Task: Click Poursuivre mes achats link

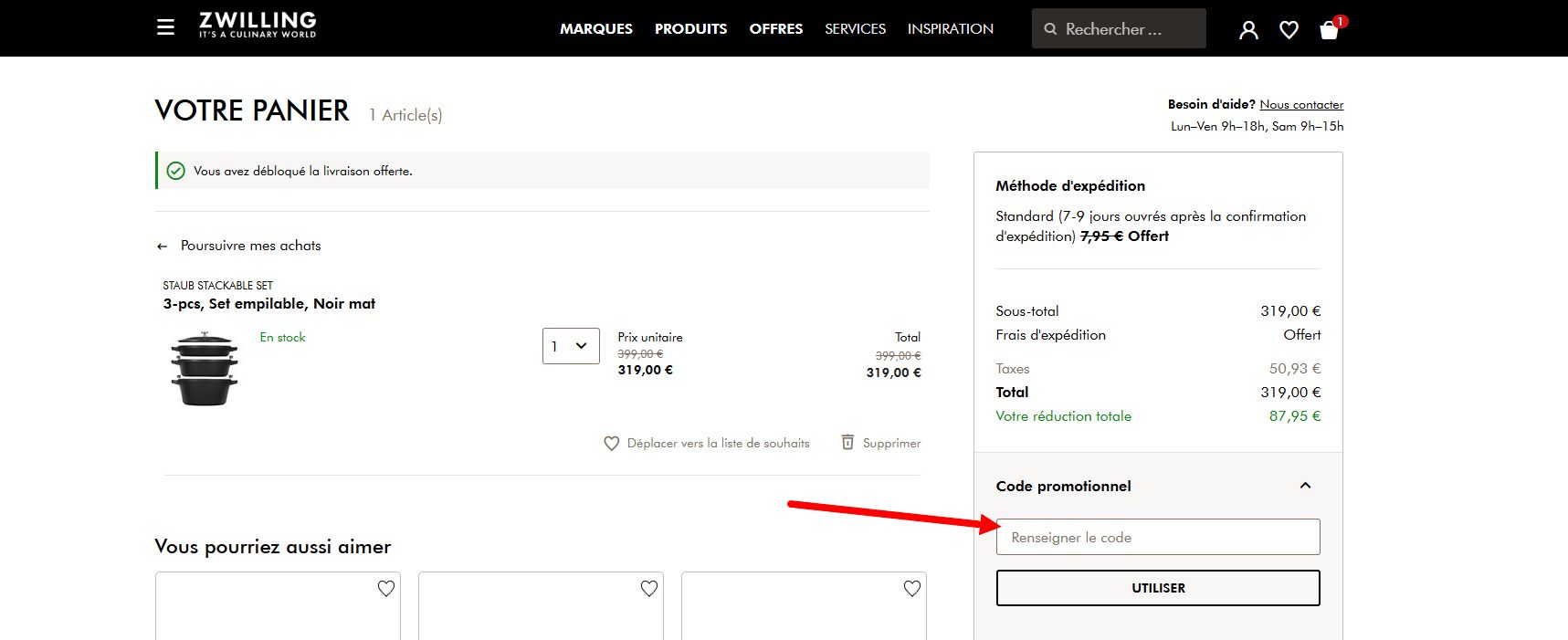Action: pyautogui.click(x=251, y=246)
